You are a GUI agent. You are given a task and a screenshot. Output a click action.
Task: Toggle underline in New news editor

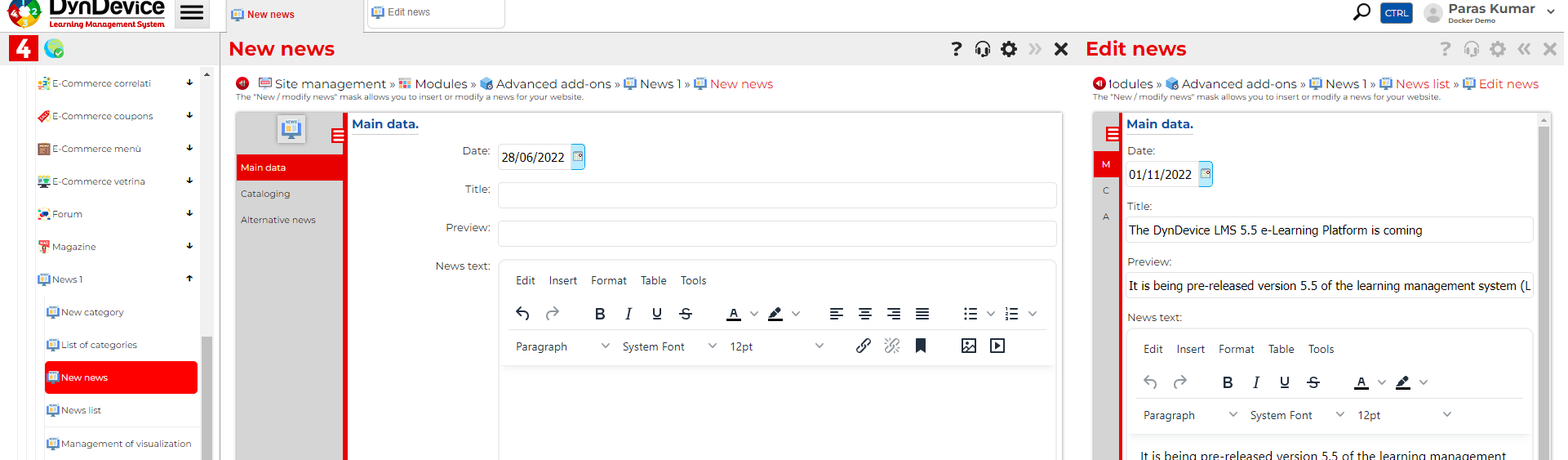point(656,314)
